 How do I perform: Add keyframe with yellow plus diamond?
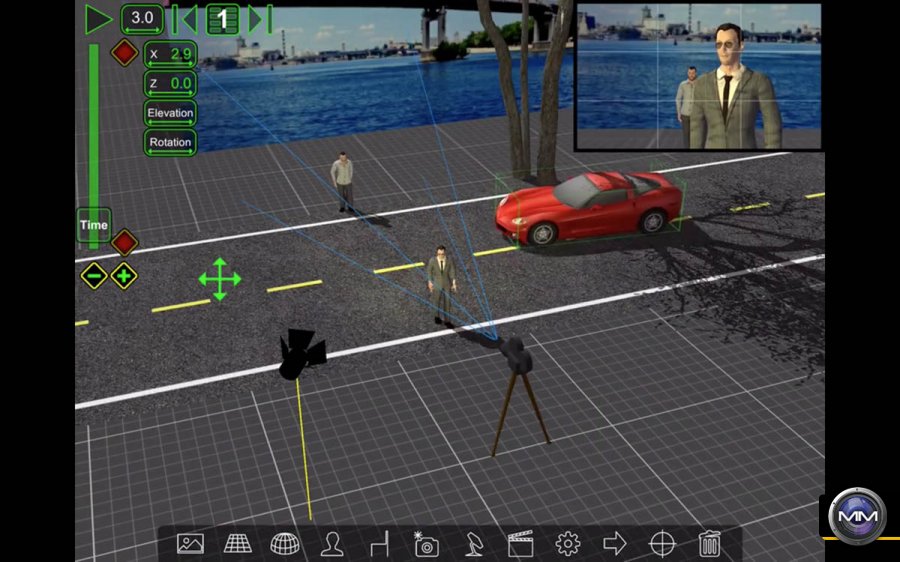(124, 276)
